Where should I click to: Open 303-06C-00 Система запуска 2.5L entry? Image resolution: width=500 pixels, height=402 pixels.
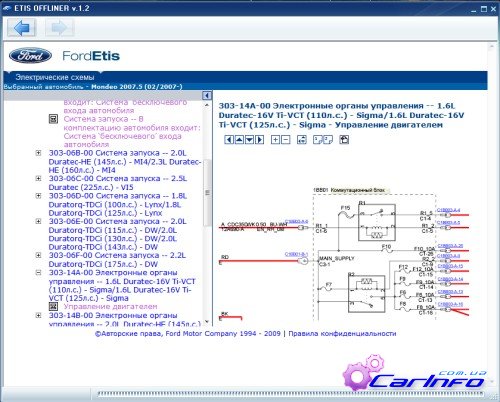[x=118, y=183]
